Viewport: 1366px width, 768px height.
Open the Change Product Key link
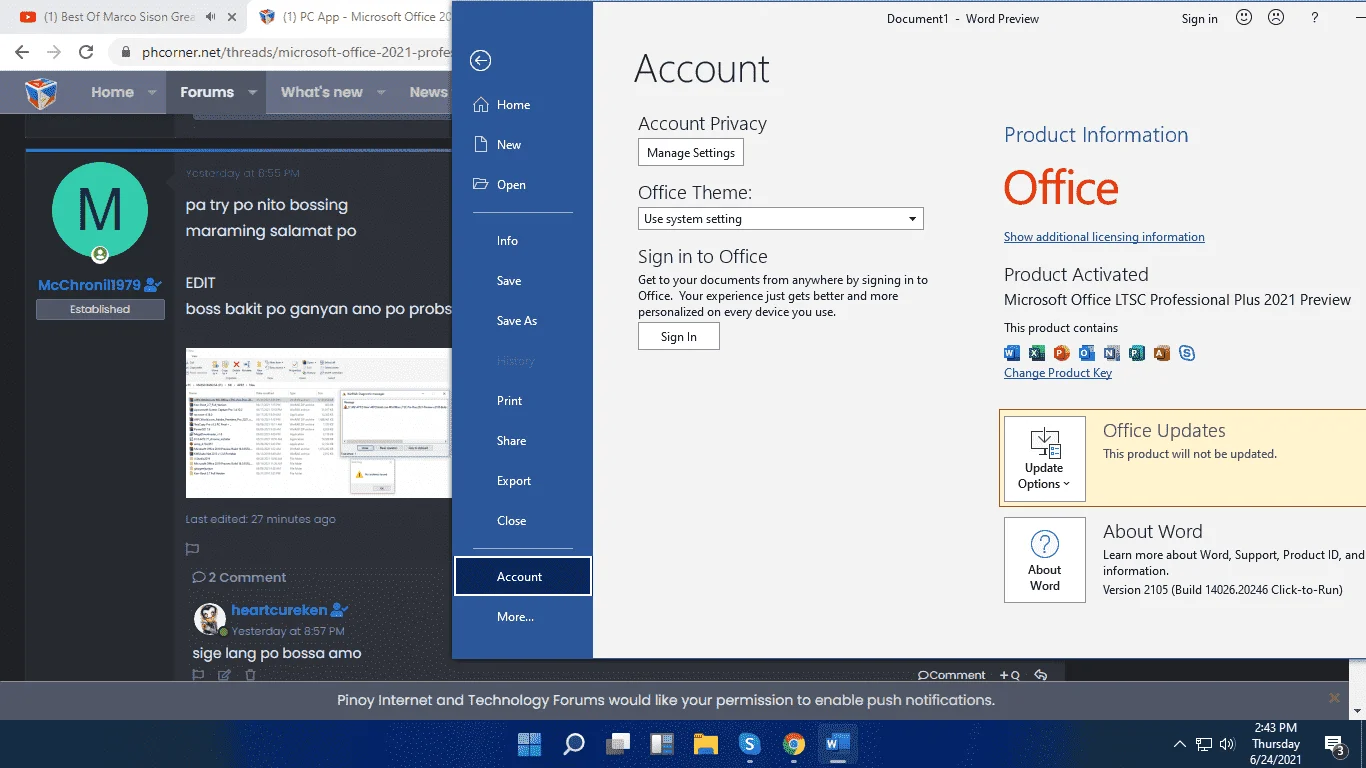point(1058,373)
